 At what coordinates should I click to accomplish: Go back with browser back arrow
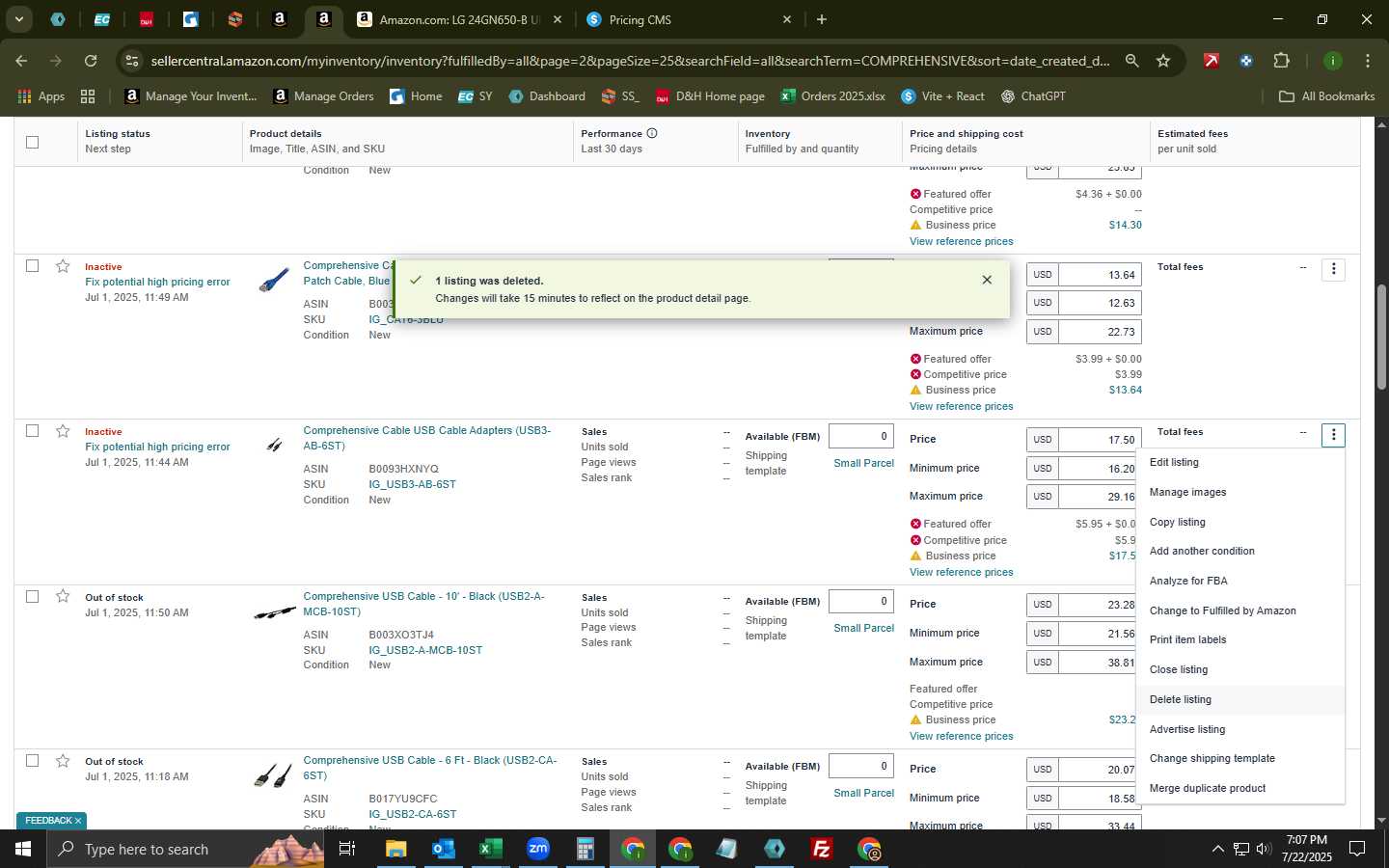click(21, 61)
